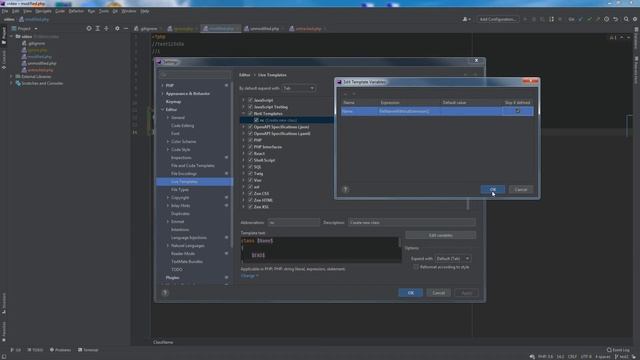This screenshot has height=360, width=640.
Task: Select .gitignore file in project tree
Action: click(x=36, y=43)
